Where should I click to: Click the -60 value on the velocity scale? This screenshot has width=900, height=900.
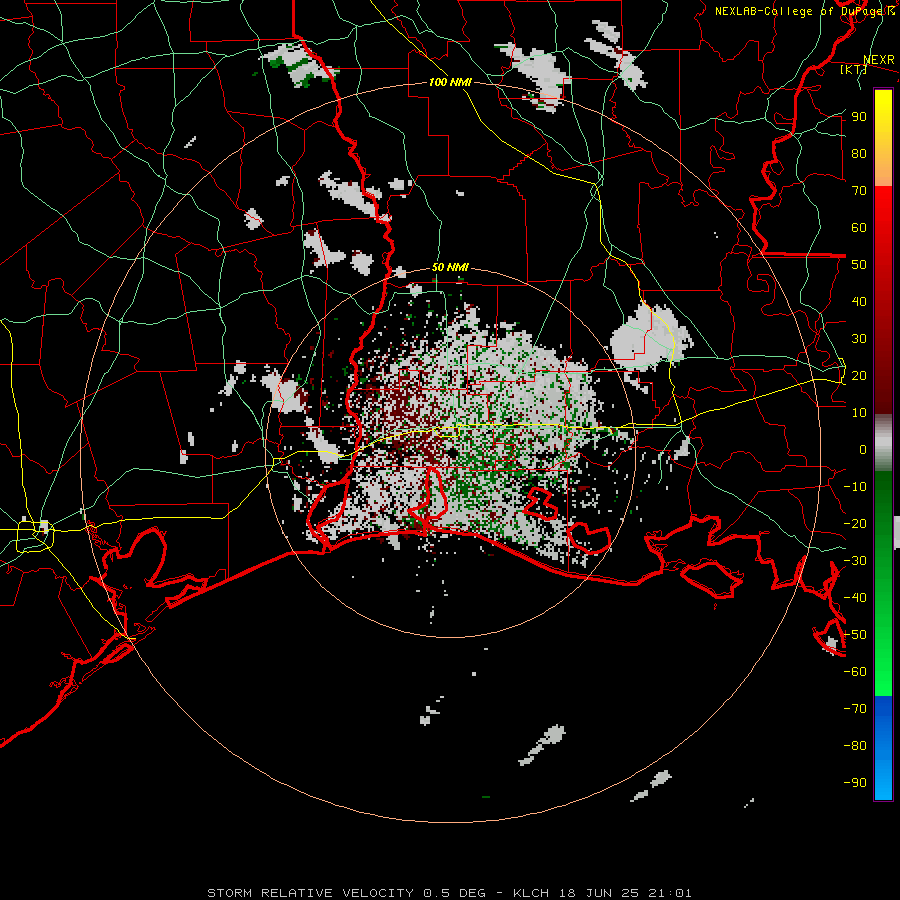coord(855,672)
